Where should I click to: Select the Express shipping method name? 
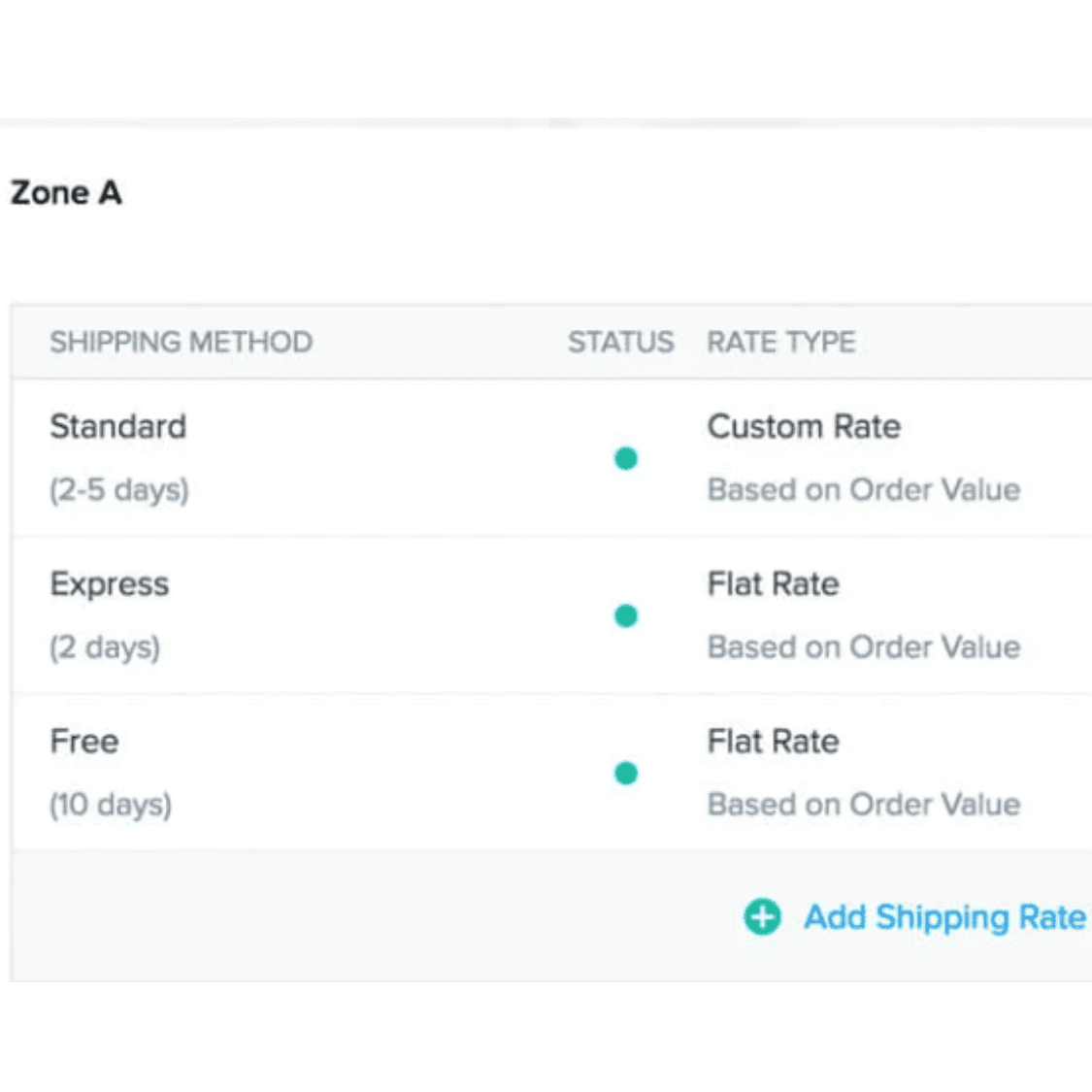(x=110, y=583)
